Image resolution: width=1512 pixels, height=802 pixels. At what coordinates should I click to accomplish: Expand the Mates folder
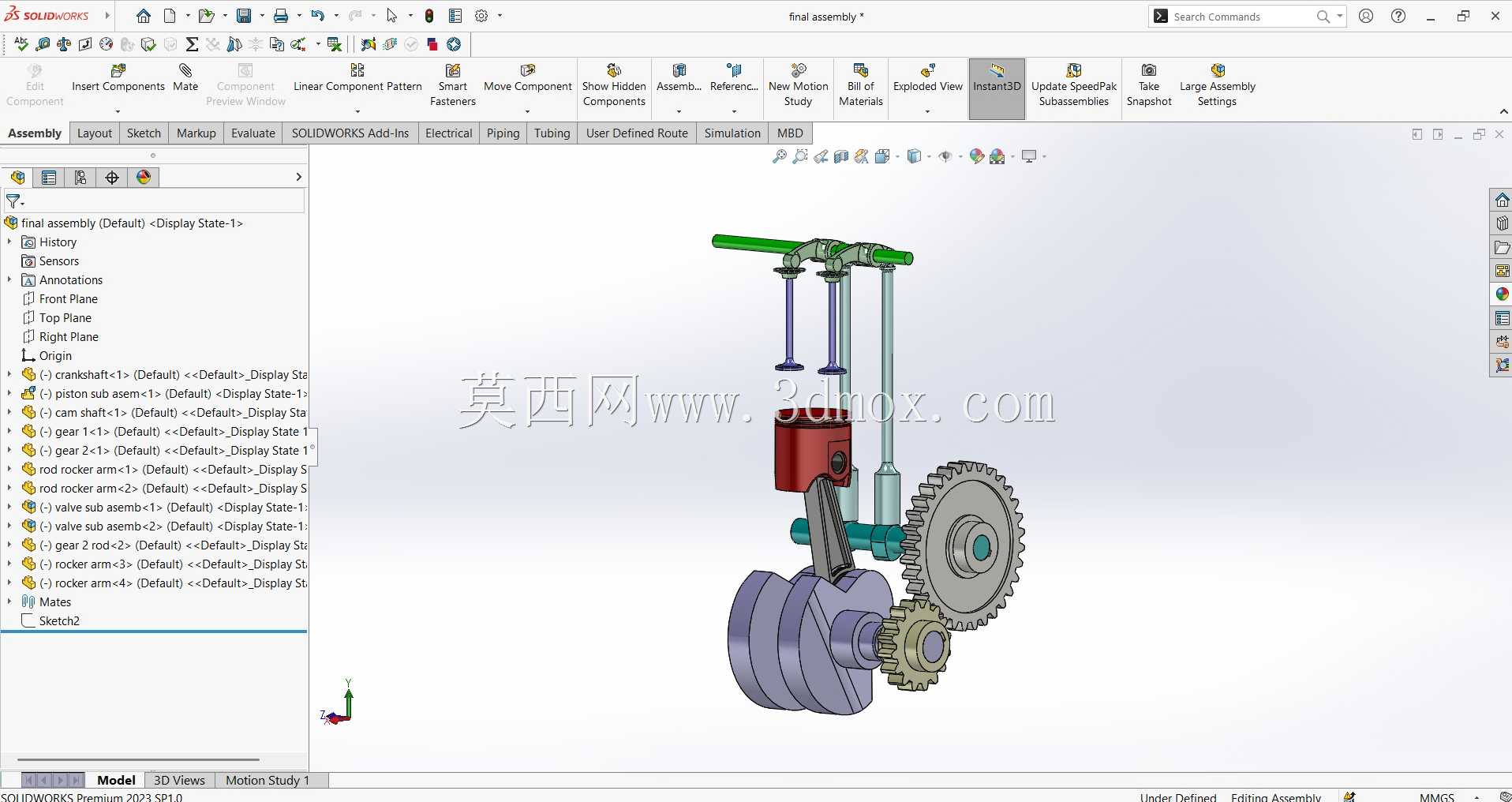click(x=9, y=601)
